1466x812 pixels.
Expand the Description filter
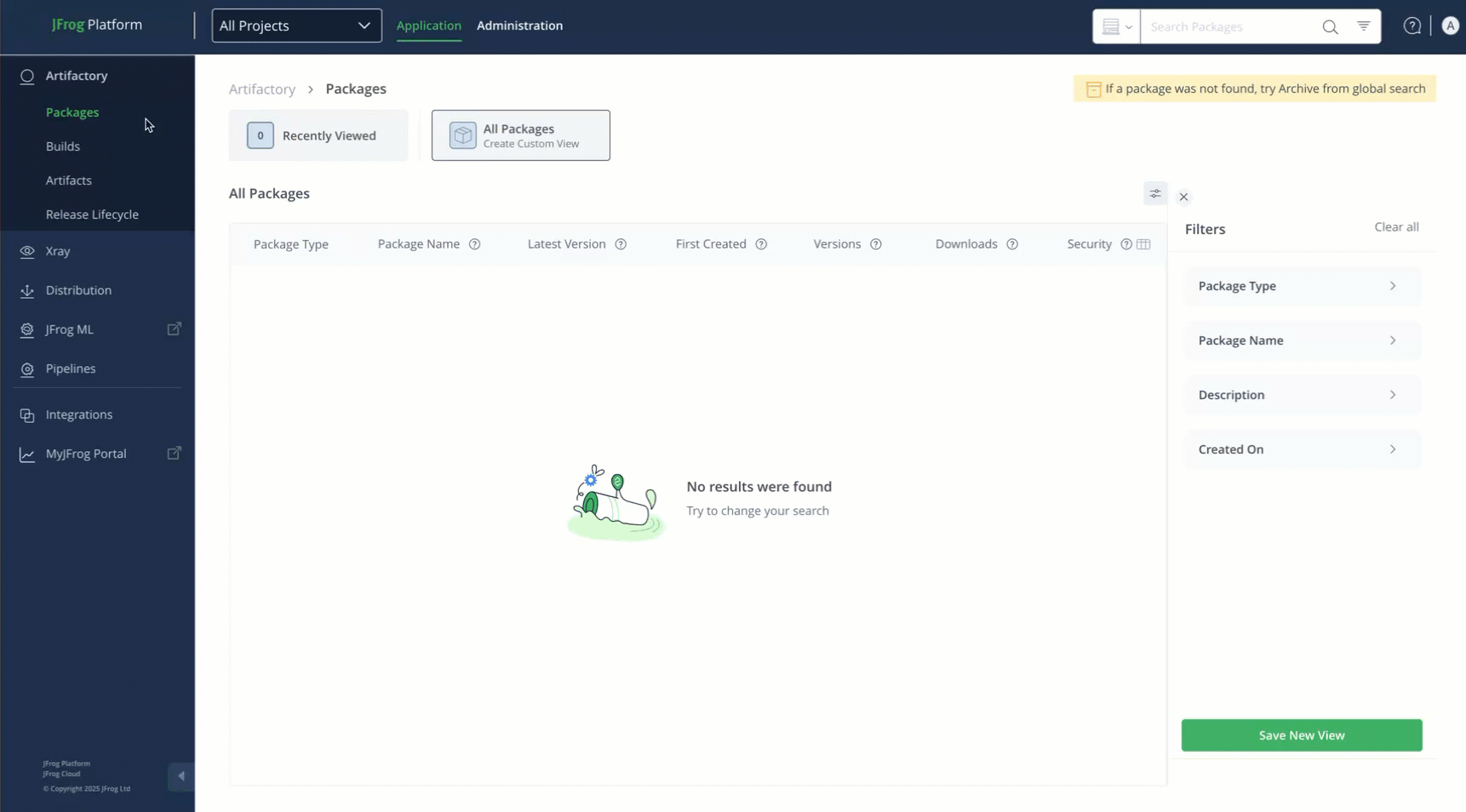pyautogui.click(x=1302, y=395)
